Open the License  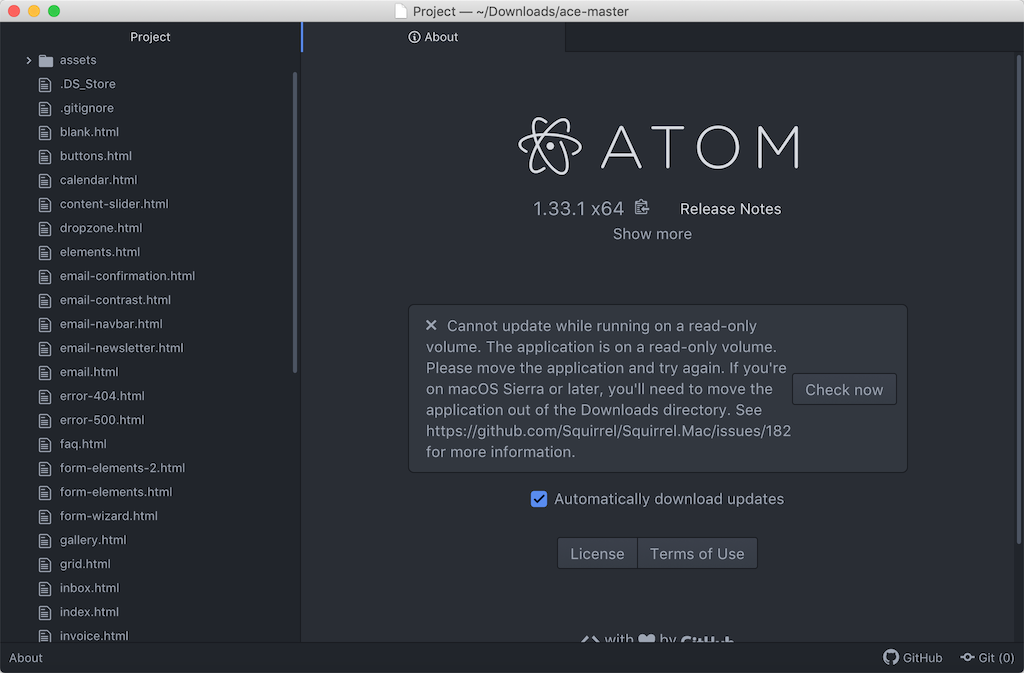pos(597,553)
